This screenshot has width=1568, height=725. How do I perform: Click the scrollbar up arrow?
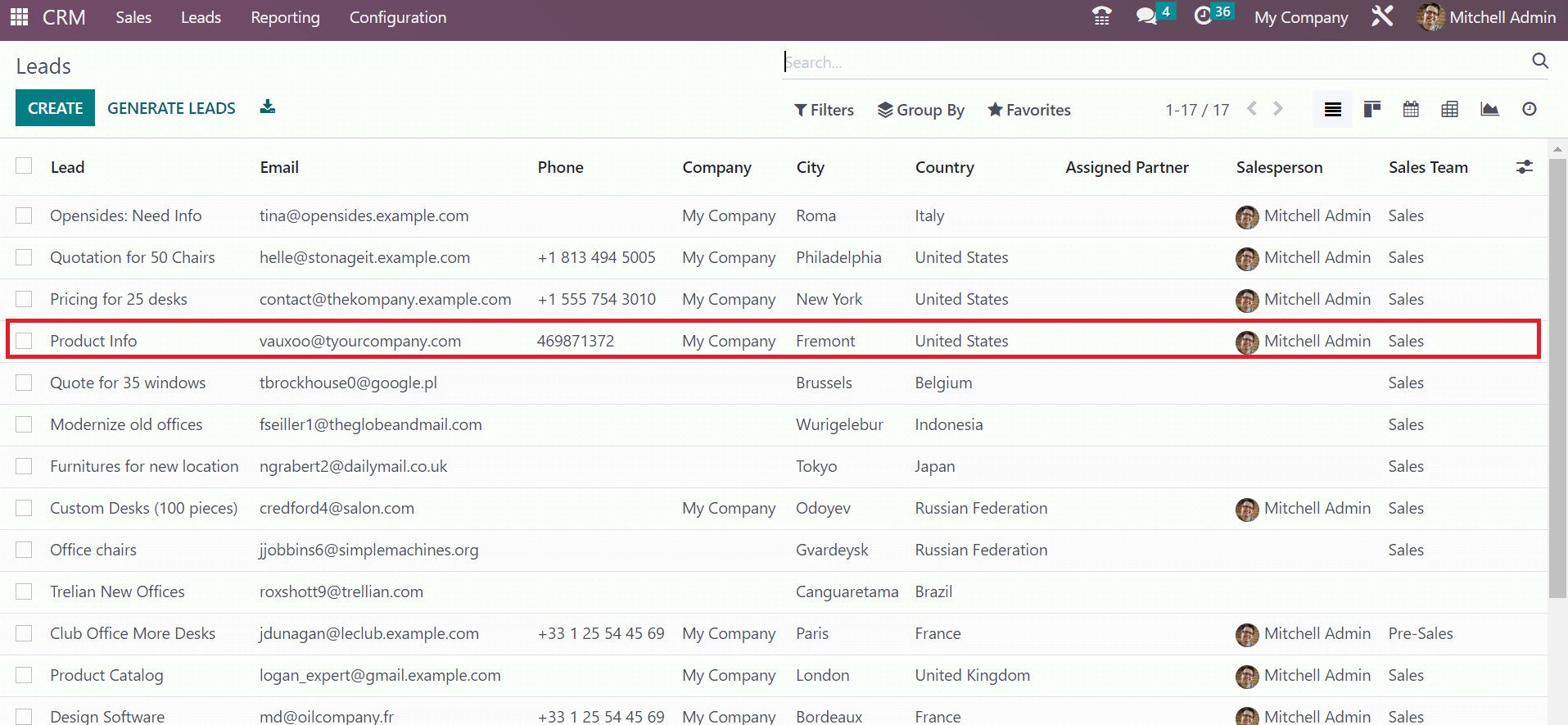[x=1557, y=149]
